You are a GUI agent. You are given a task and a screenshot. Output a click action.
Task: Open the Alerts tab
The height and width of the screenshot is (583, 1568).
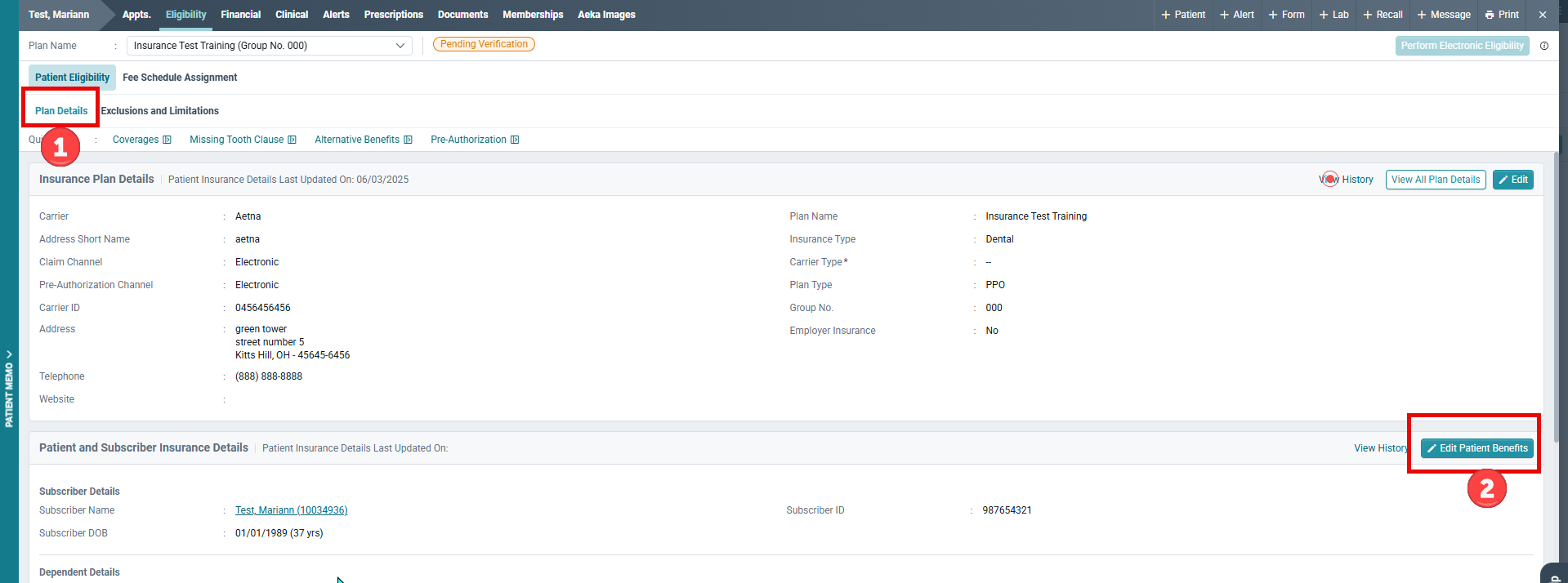(336, 15)
